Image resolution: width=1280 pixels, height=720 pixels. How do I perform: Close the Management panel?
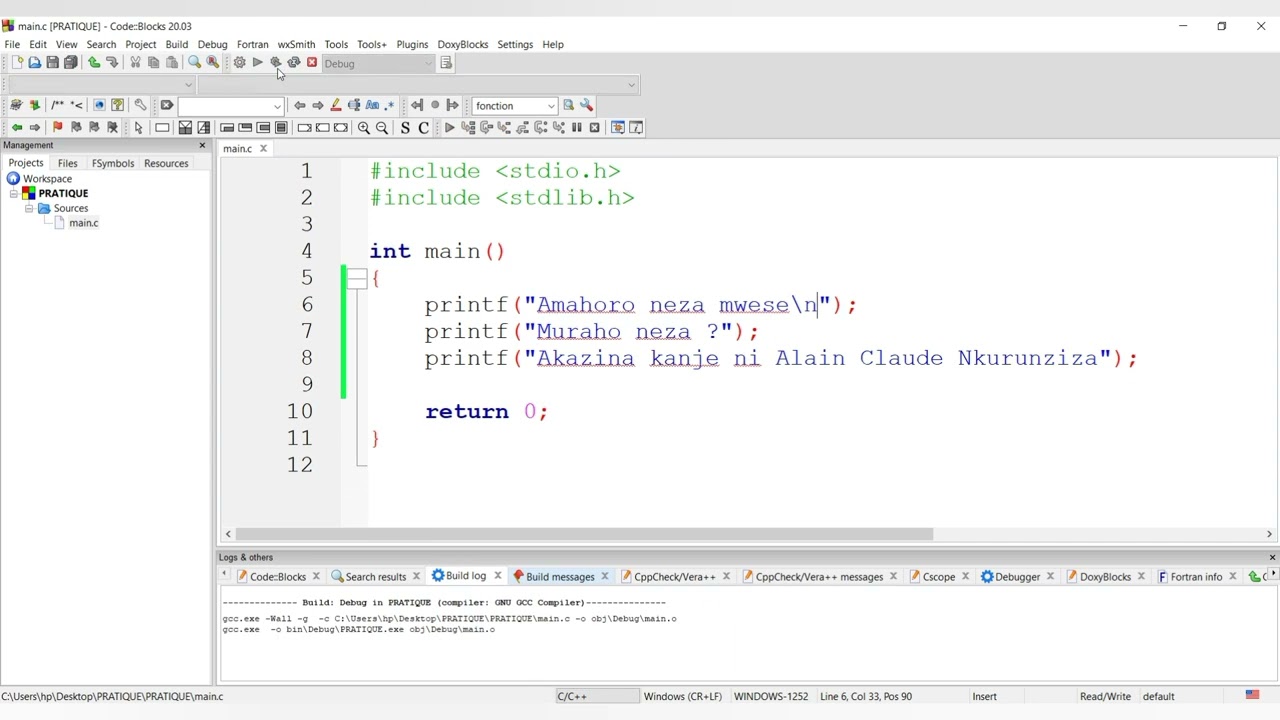click(x=202, y=145)
